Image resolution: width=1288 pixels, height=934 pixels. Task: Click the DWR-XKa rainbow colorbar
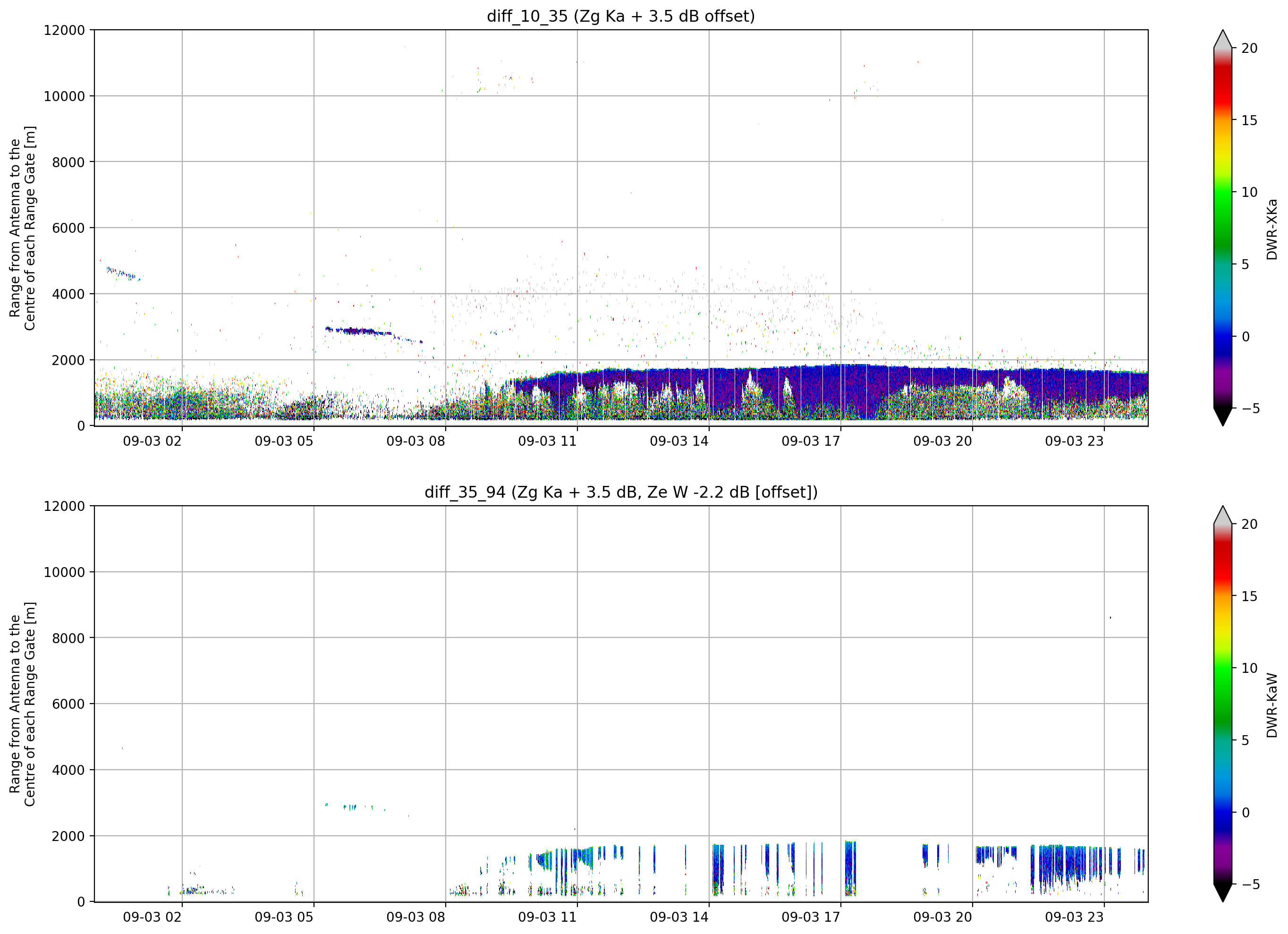pyautogui.click(x=1223, y=228)
